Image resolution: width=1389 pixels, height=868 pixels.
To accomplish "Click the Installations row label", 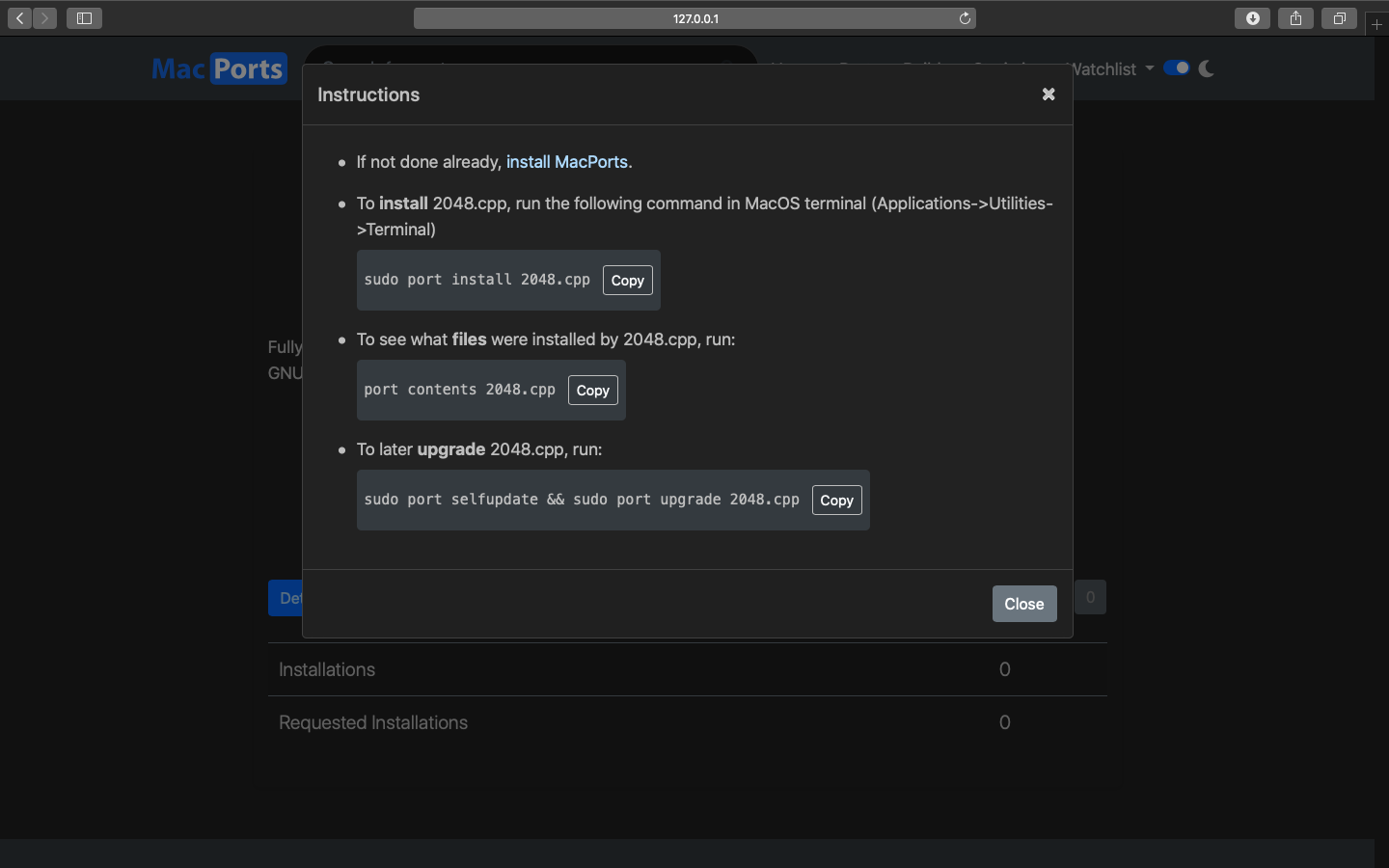I will click(327, 669).
